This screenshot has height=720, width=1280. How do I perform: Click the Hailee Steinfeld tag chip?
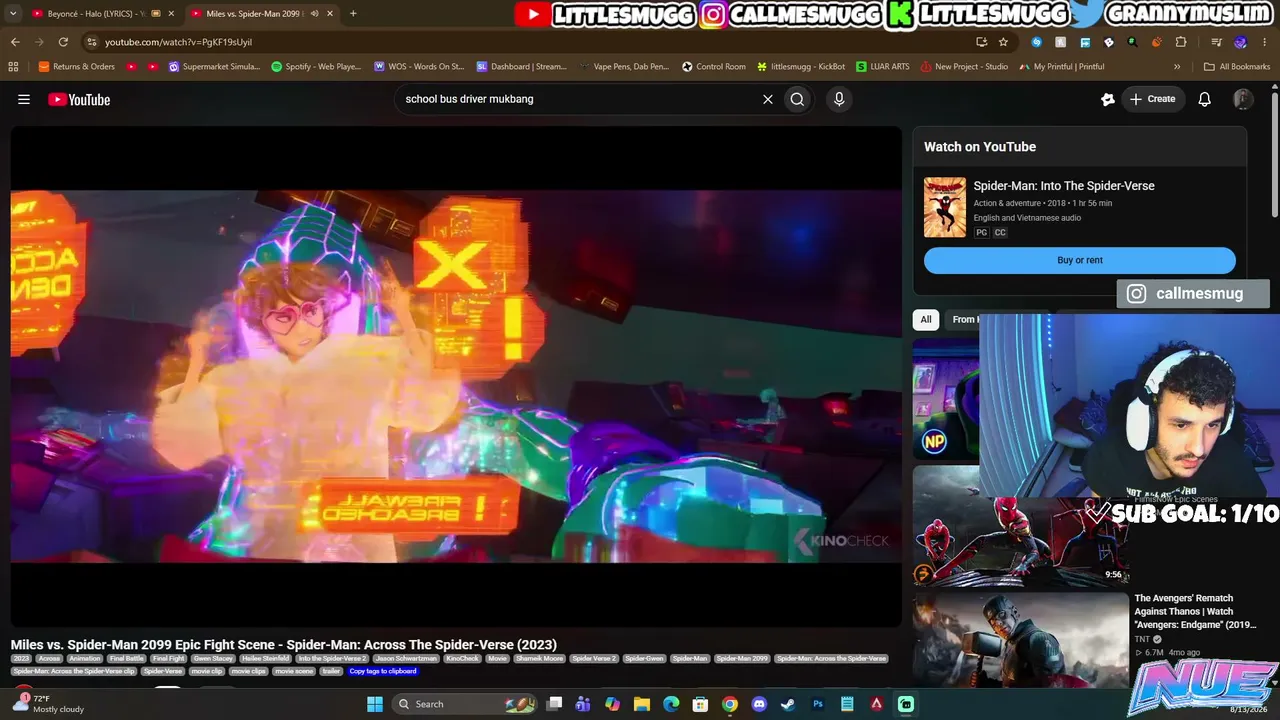pyautogui.click(x=265, y=659)
